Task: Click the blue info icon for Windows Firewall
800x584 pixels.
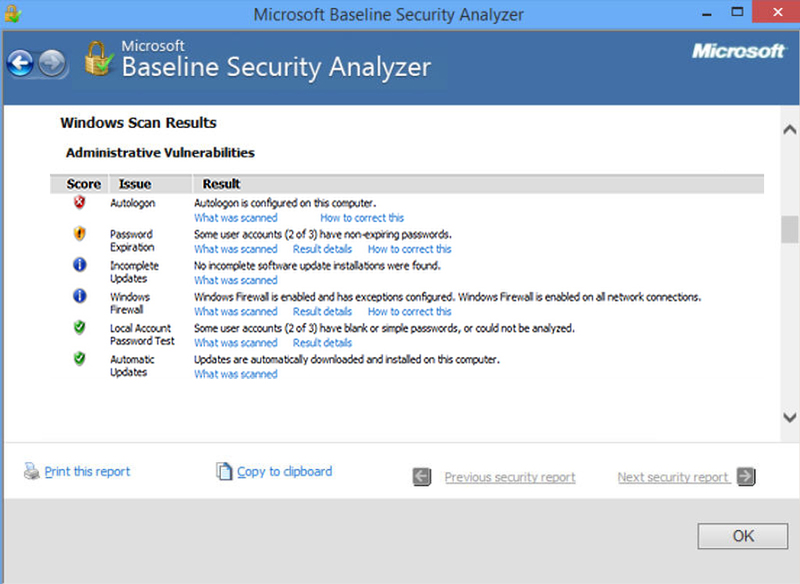Action: point(79,296)
